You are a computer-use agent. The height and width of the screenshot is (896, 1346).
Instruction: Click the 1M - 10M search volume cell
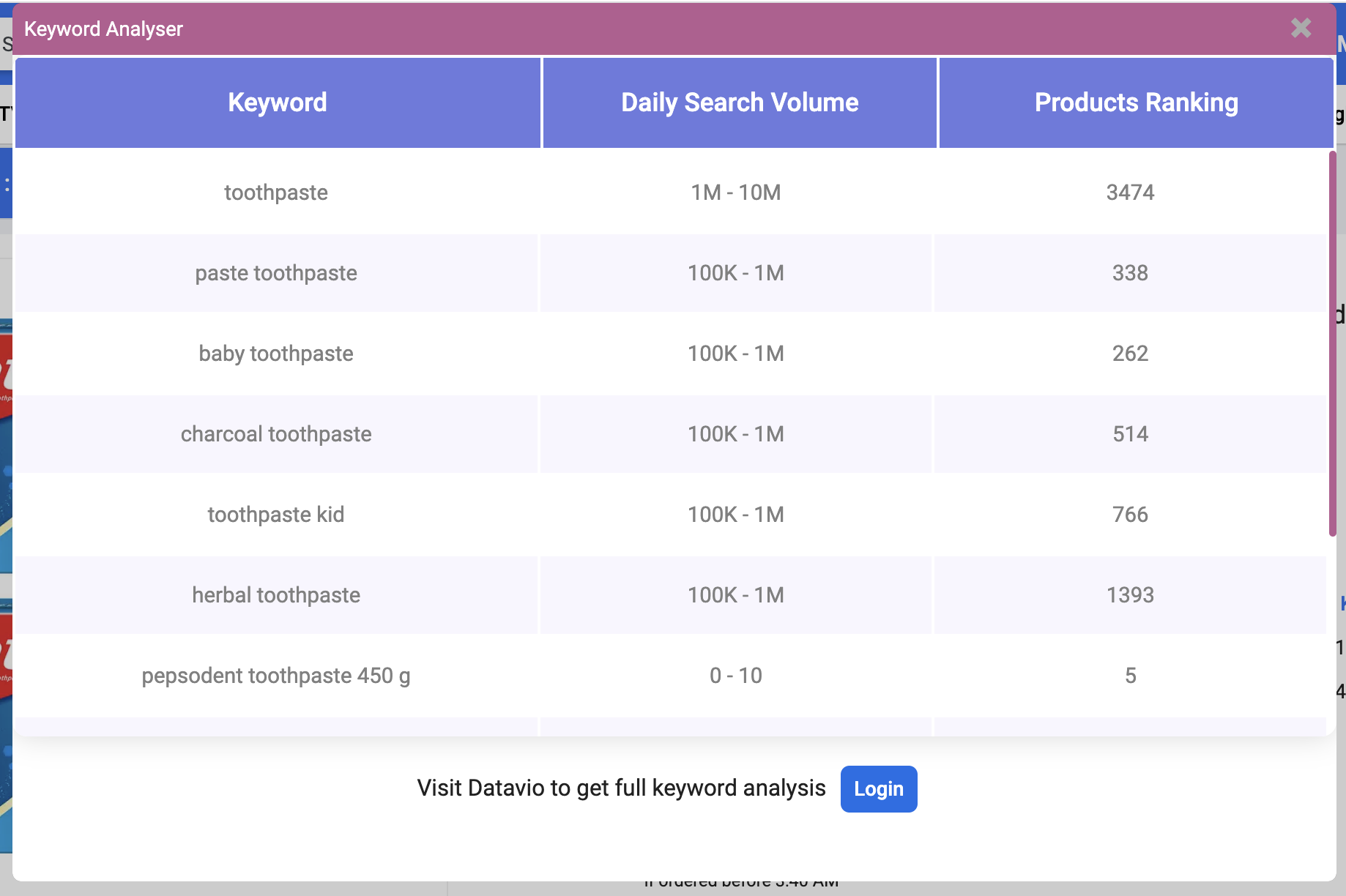click(x=736, y=193)
